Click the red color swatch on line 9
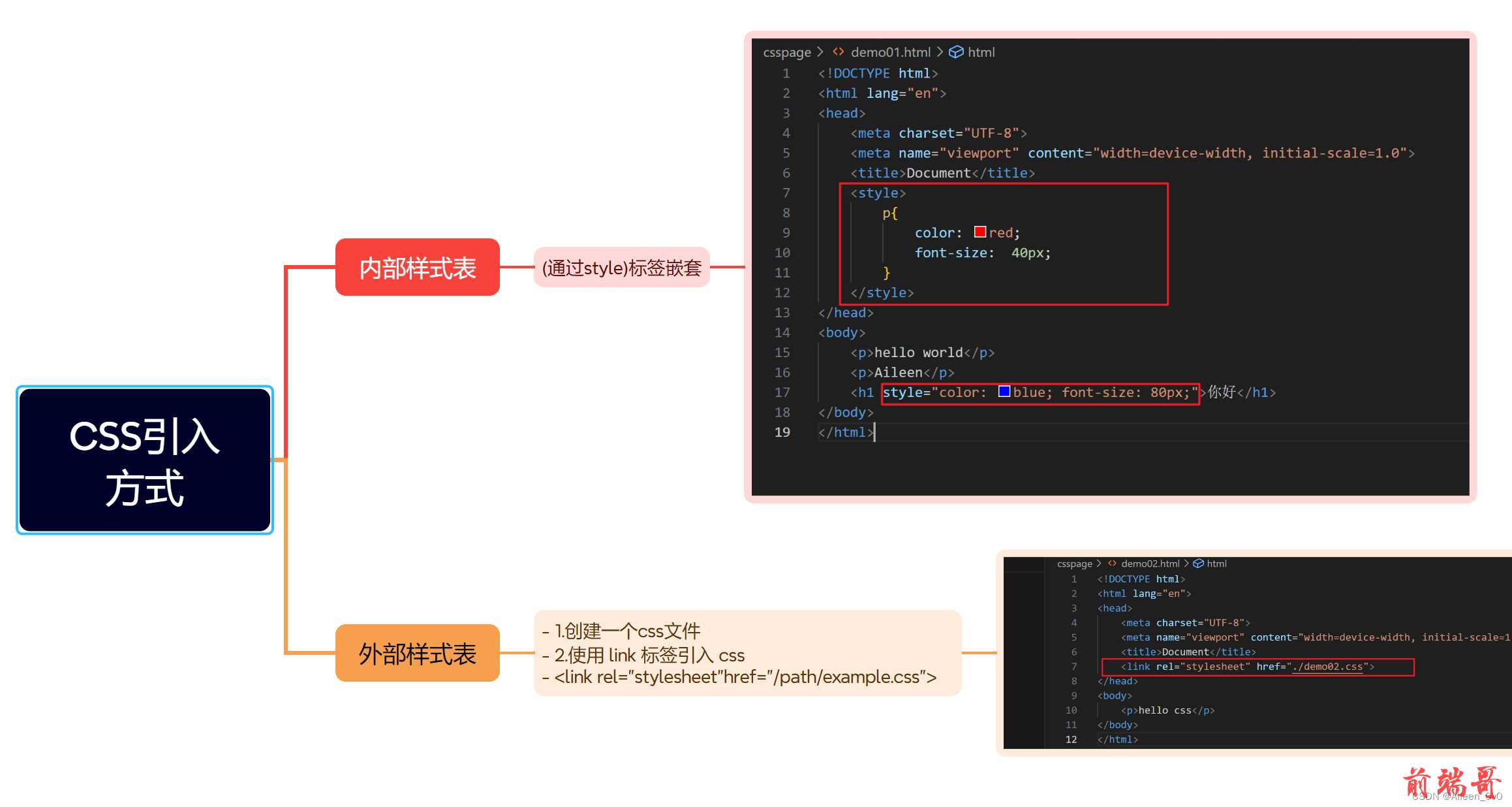1512x807 pixels. (980, 232)
